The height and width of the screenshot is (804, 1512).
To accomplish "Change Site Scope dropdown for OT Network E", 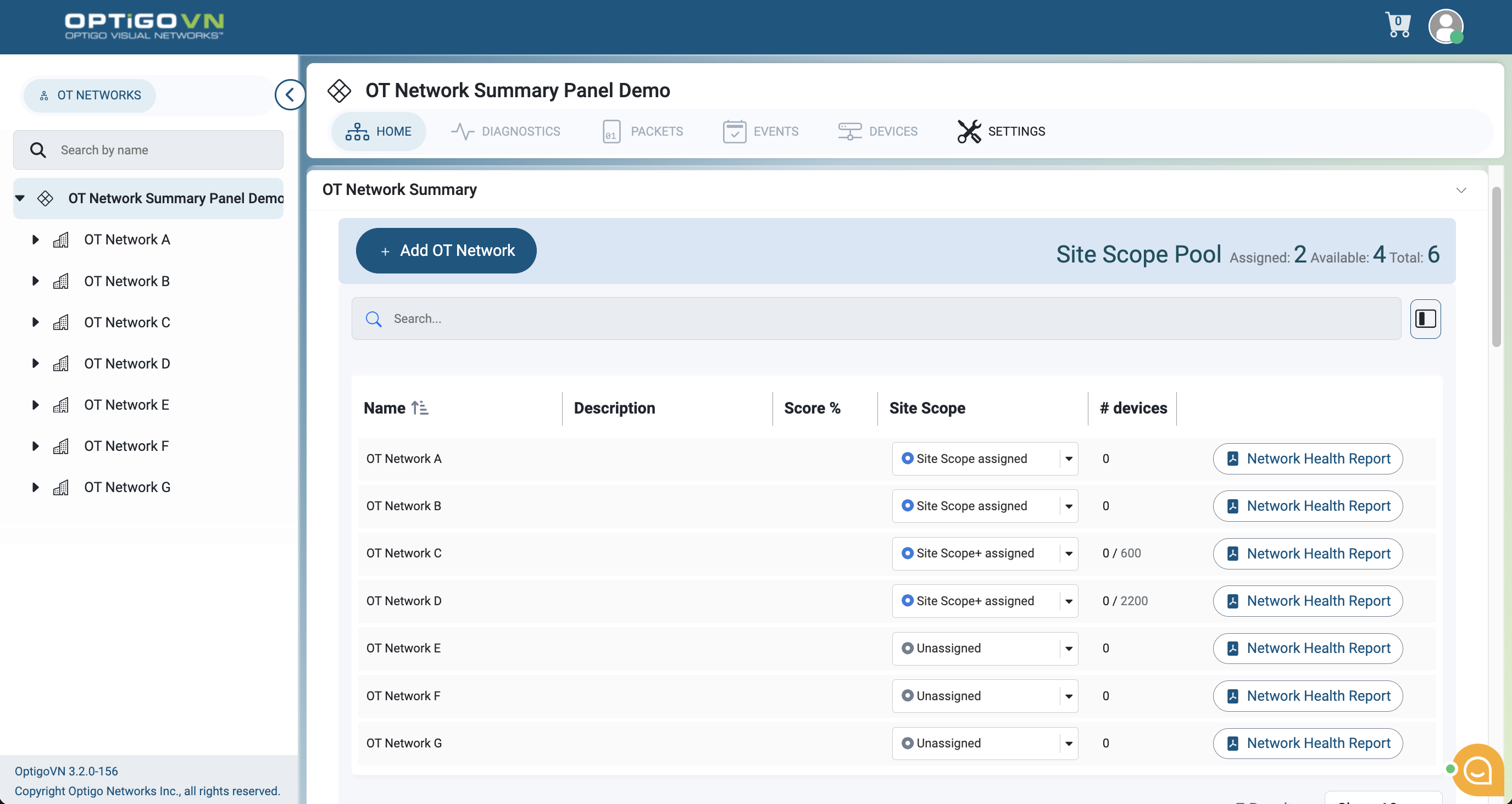I will click(x=1068, y=649).
